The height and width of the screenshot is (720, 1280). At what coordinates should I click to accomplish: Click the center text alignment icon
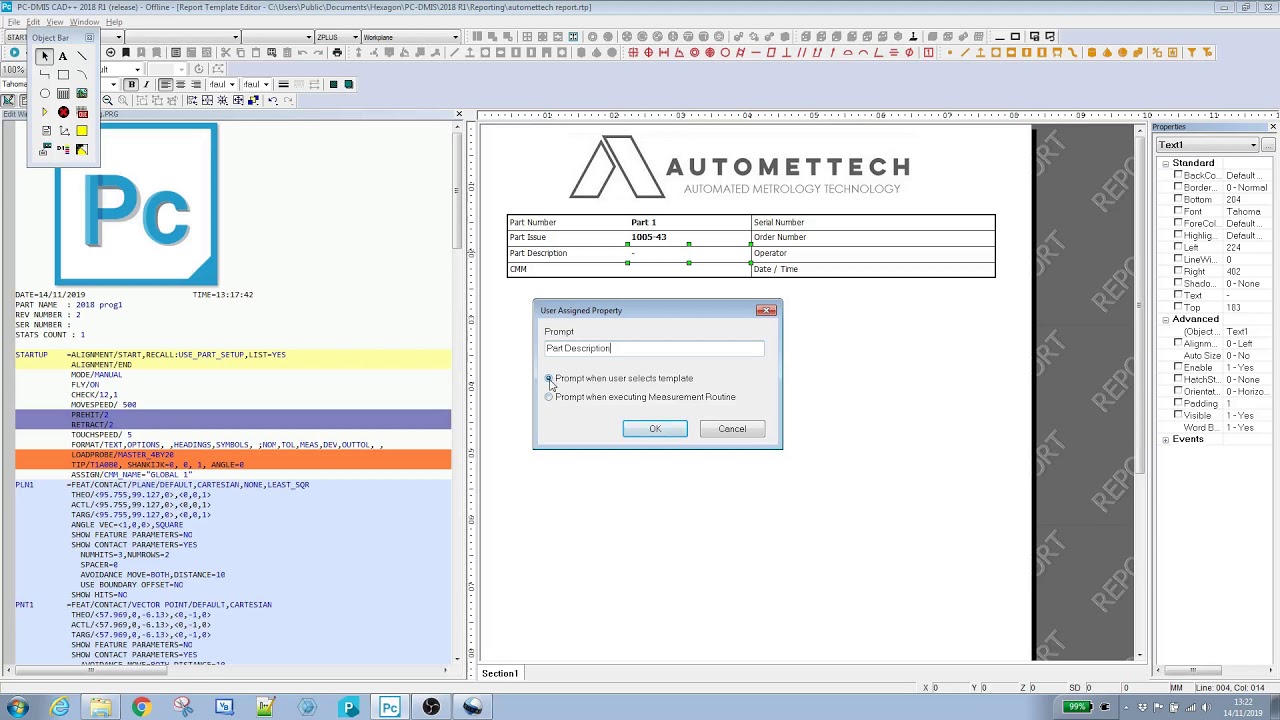[x=181, y=84]
